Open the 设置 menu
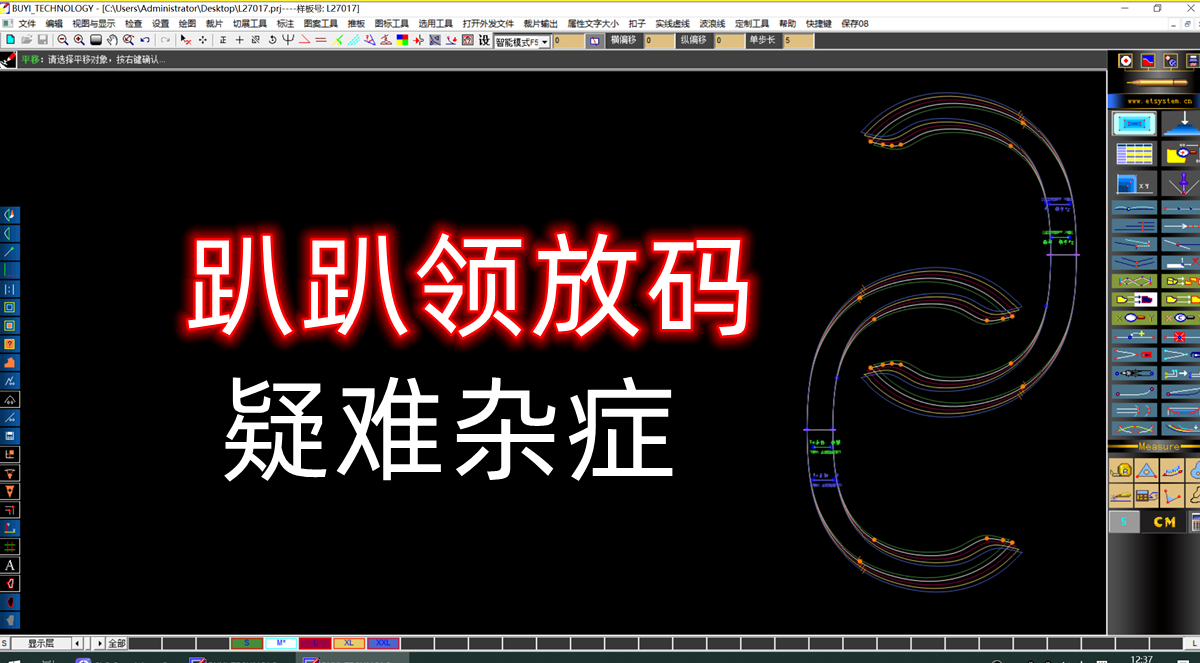Screen dimensions: 1200x663 click(161, 23)
